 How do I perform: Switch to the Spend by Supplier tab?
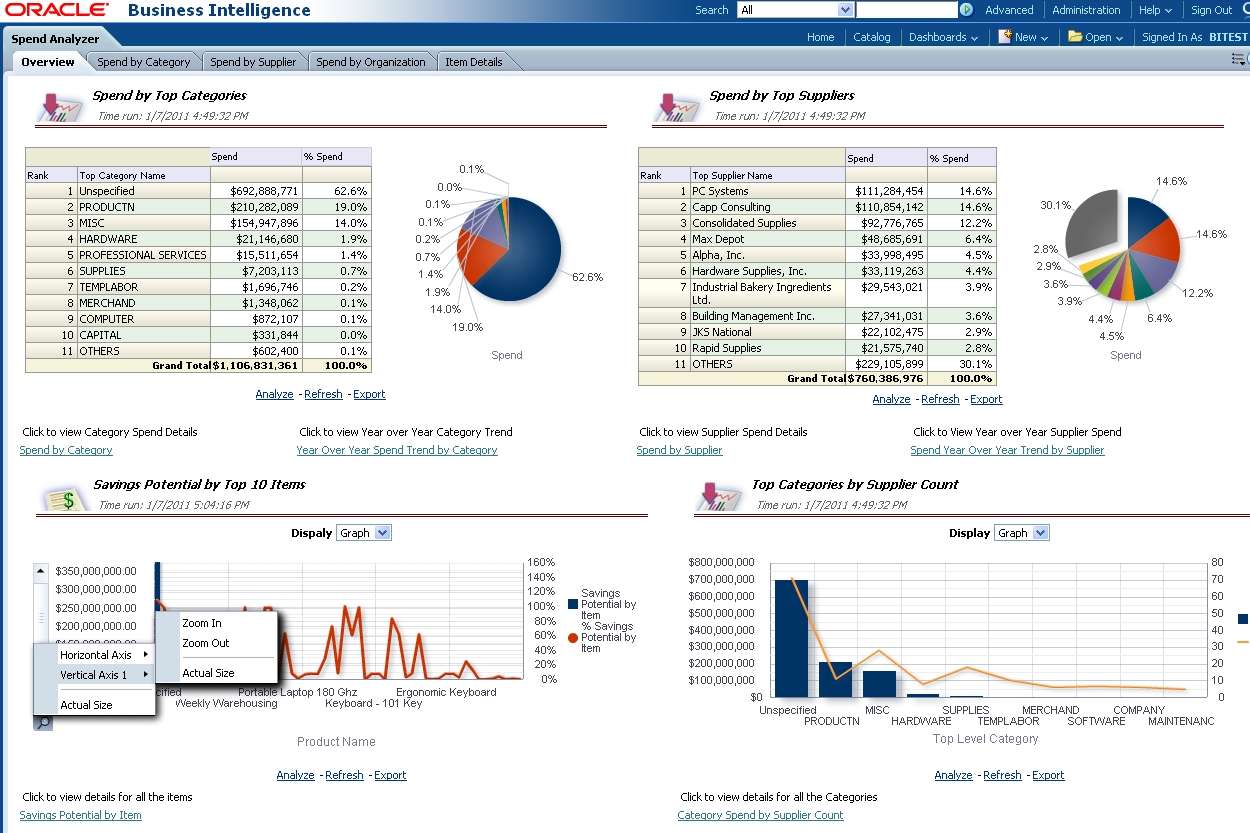[x=253, y=62]
